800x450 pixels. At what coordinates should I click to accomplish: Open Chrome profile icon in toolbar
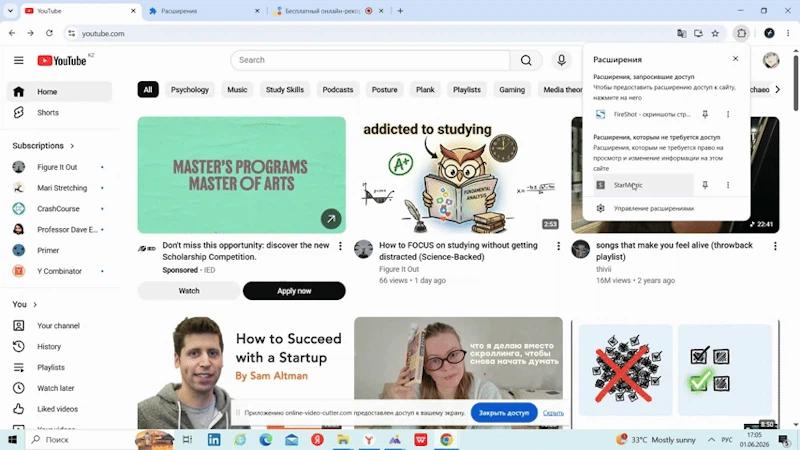coord(769,33)
